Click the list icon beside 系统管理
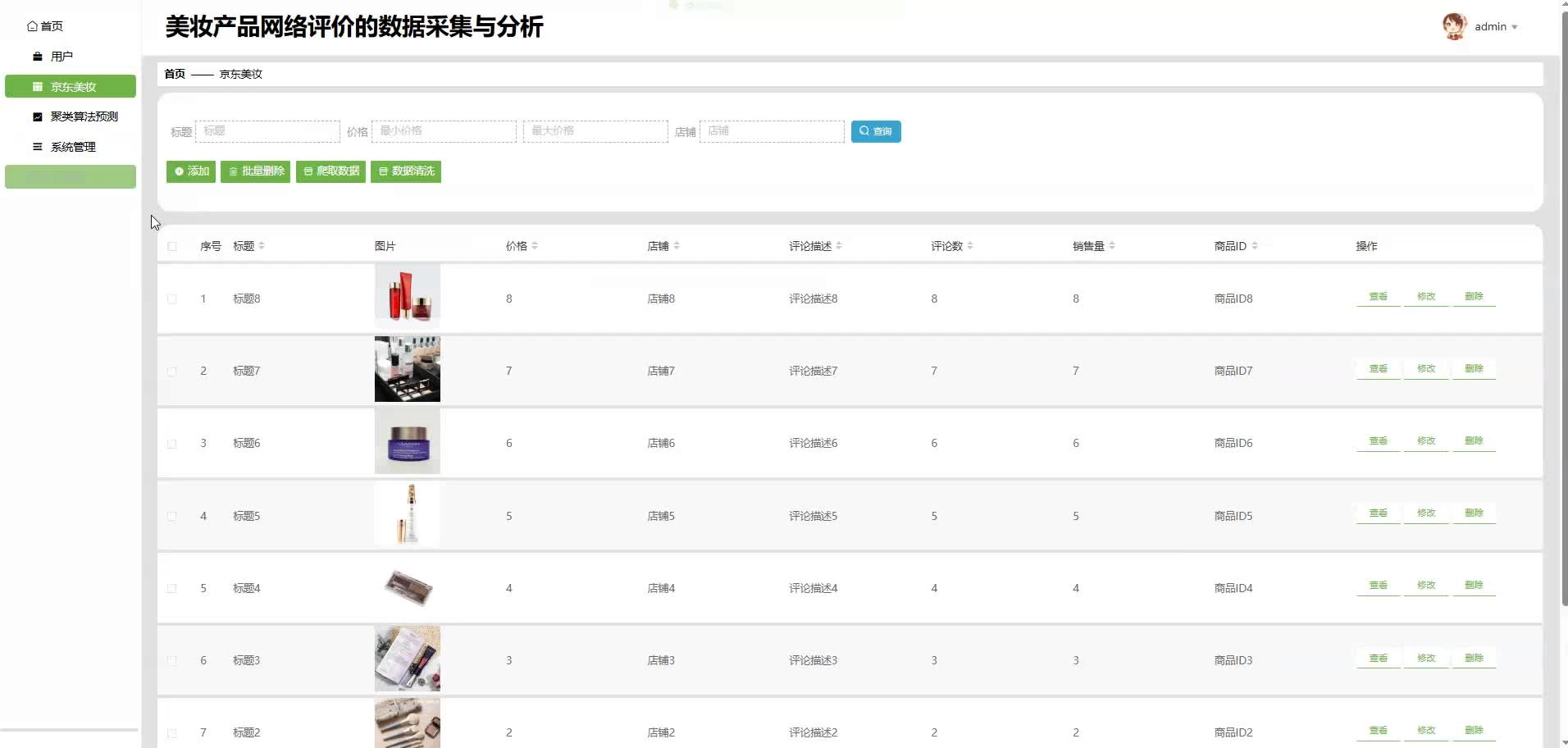The image size is (1568, 748). pos(37,147)
